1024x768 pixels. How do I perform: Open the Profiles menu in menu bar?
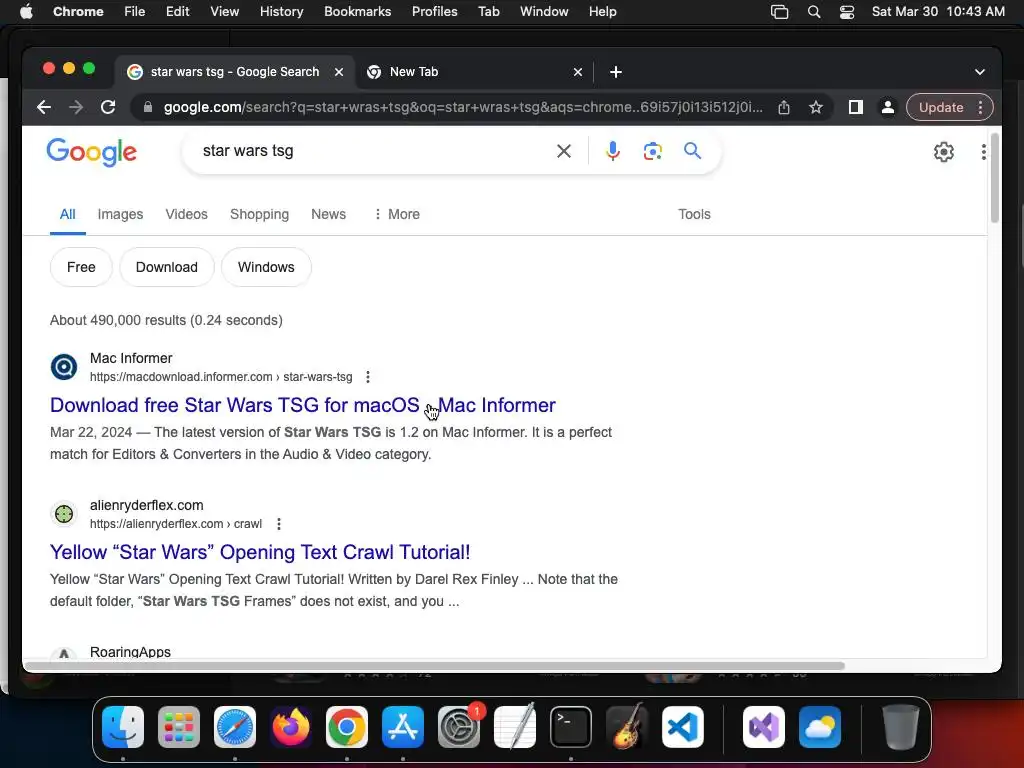click(x=434, y=12)
